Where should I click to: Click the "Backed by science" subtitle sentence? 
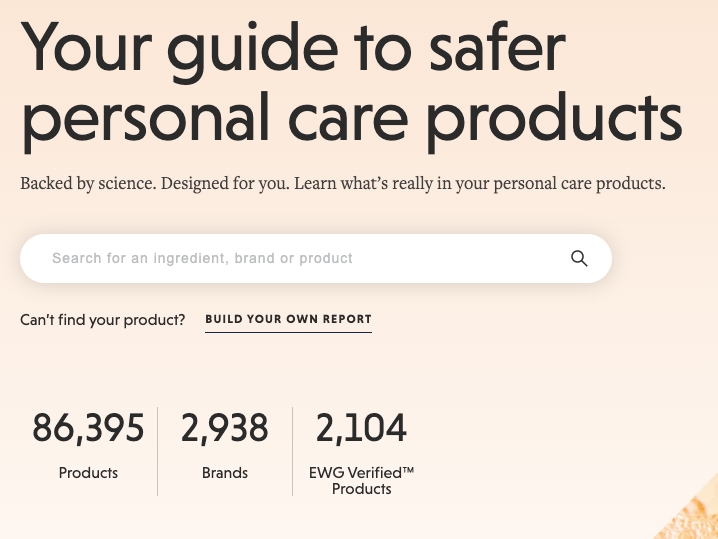(88, 184)
